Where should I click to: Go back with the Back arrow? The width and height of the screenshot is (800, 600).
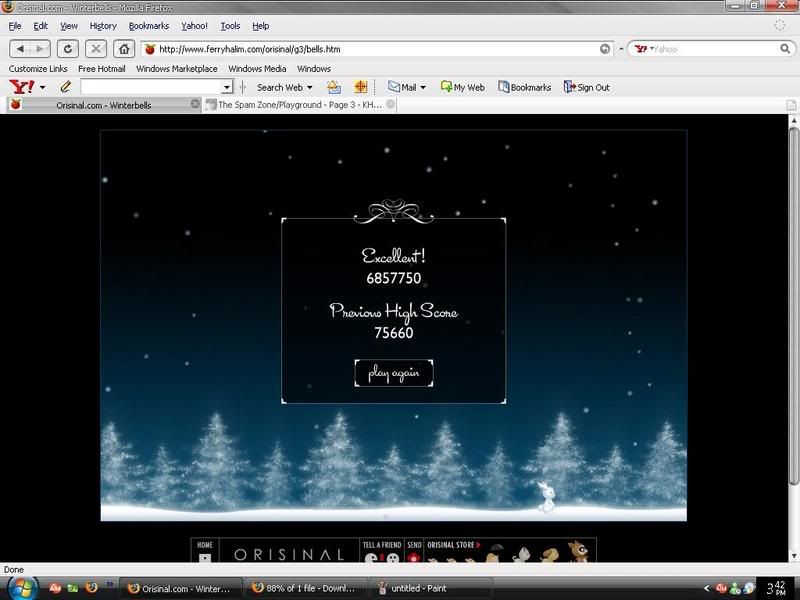coord(20,49)
